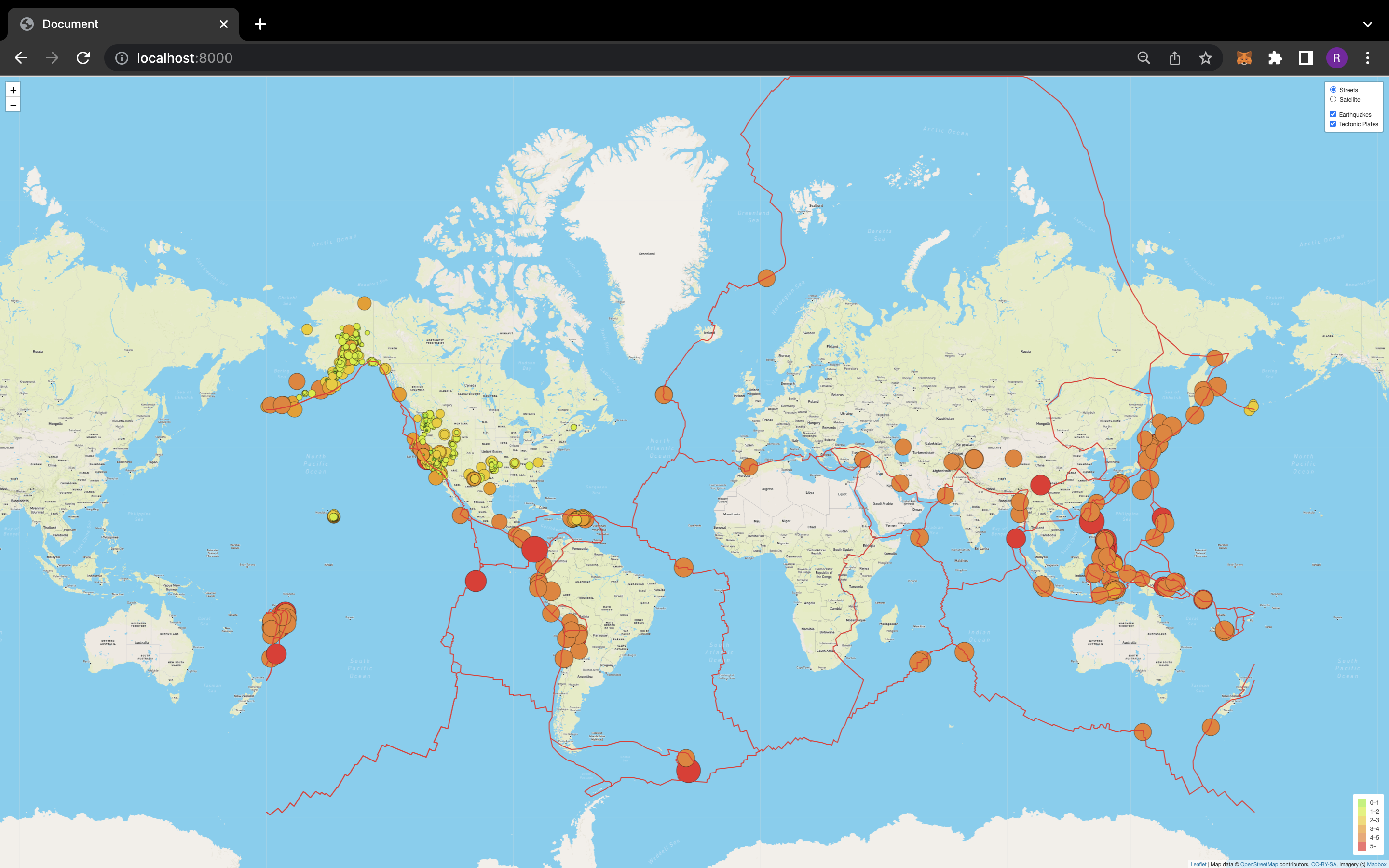Go back using the back arrow
Viewport: 1389px width, 868px height.
click(x=21, y=57)
